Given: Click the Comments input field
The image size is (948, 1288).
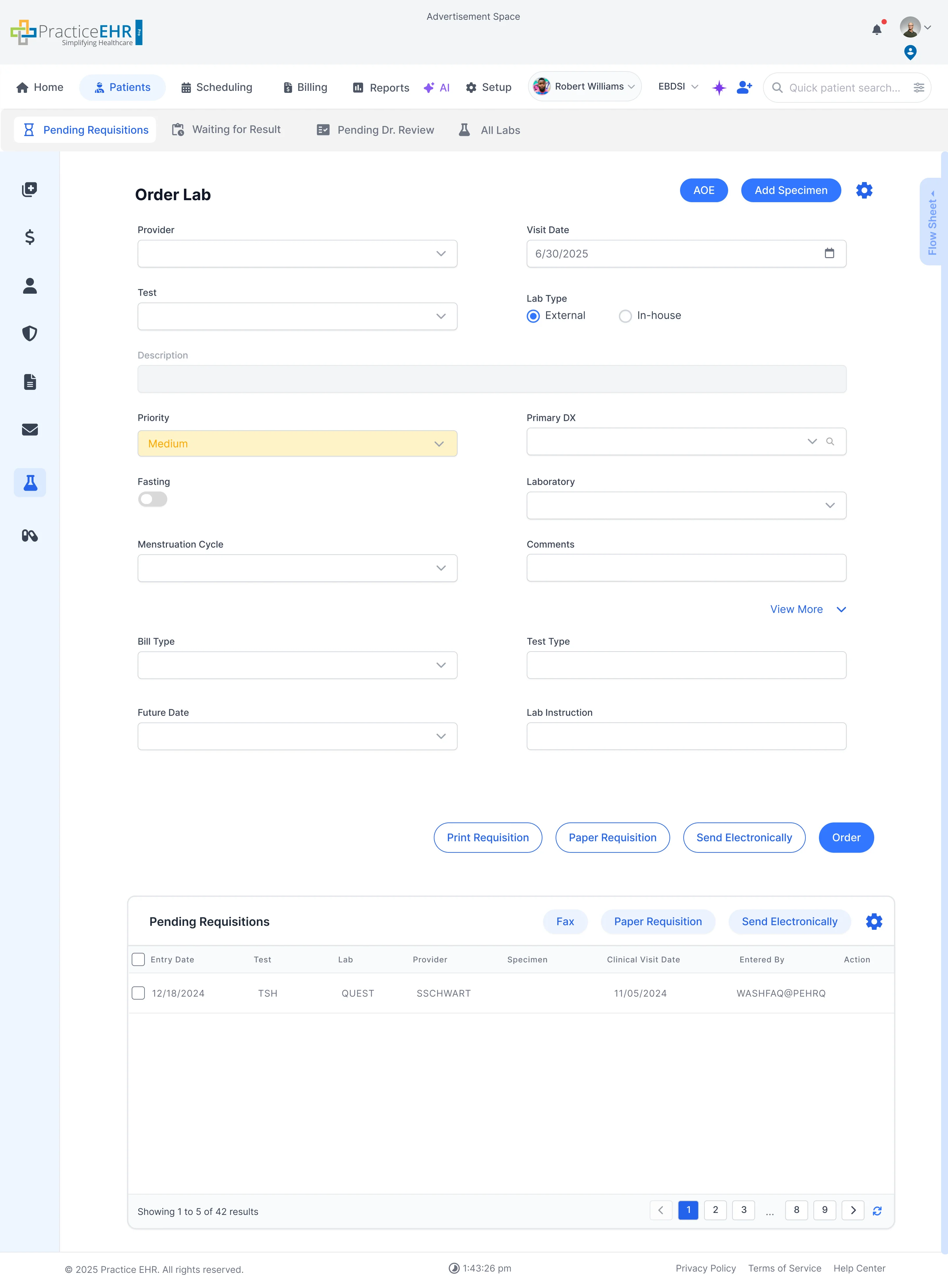Looking at the screenshot, I should [x=686, y=568].
